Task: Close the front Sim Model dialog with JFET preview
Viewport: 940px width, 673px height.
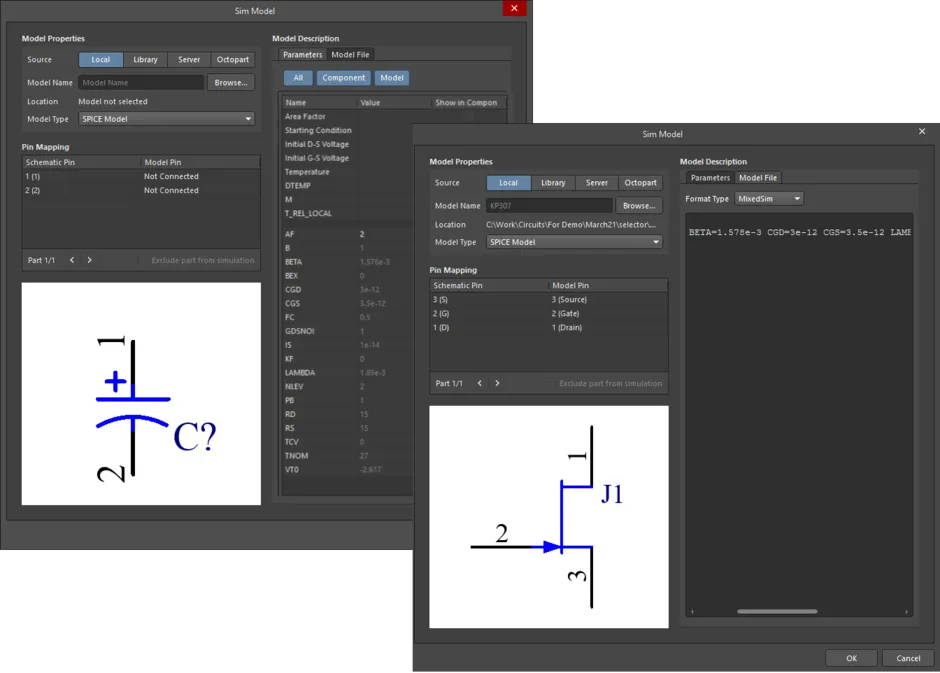Action: click(x=921, y=131)
